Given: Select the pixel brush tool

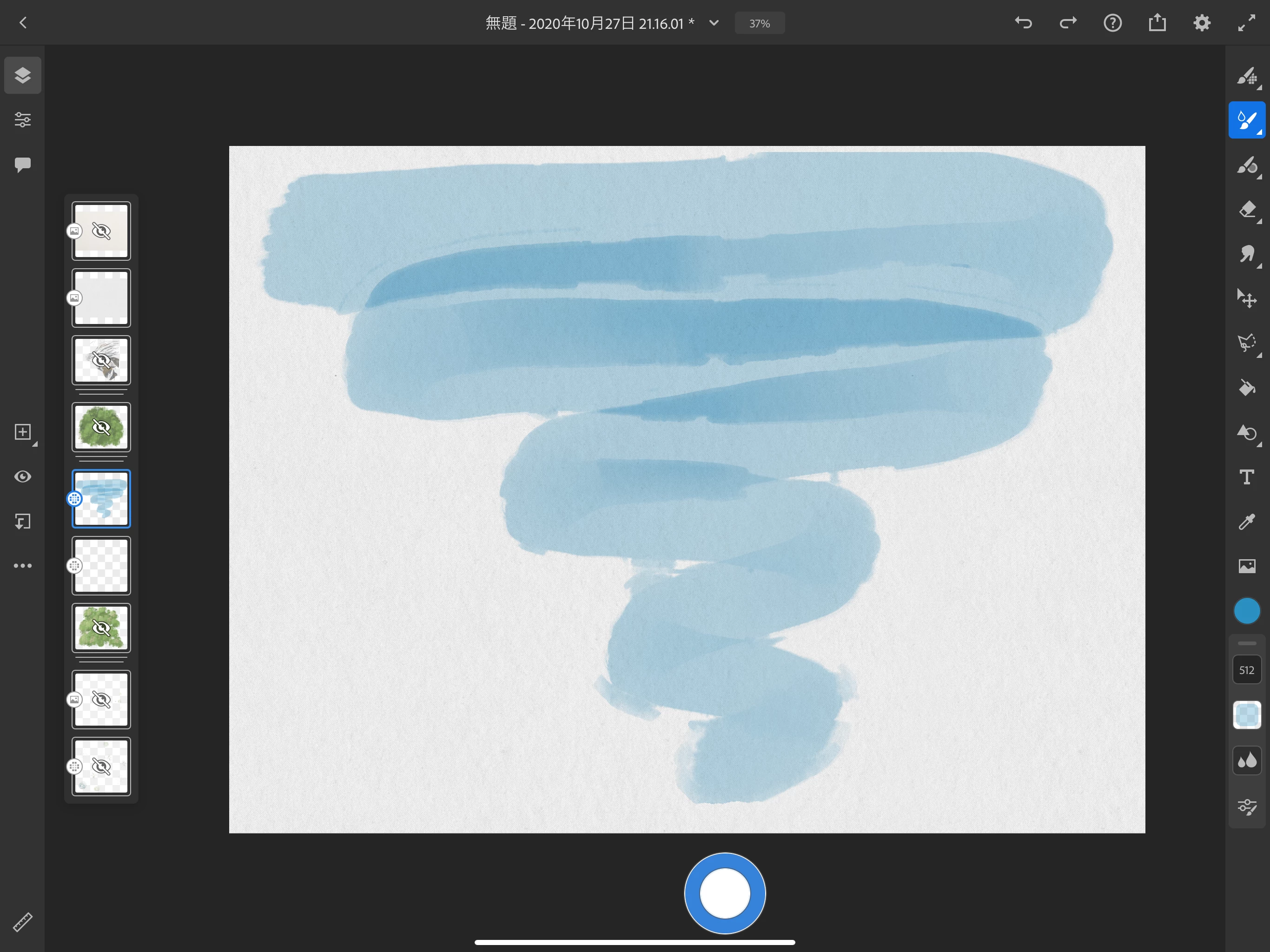Looking at the screenshot, I should (1246, 76).
